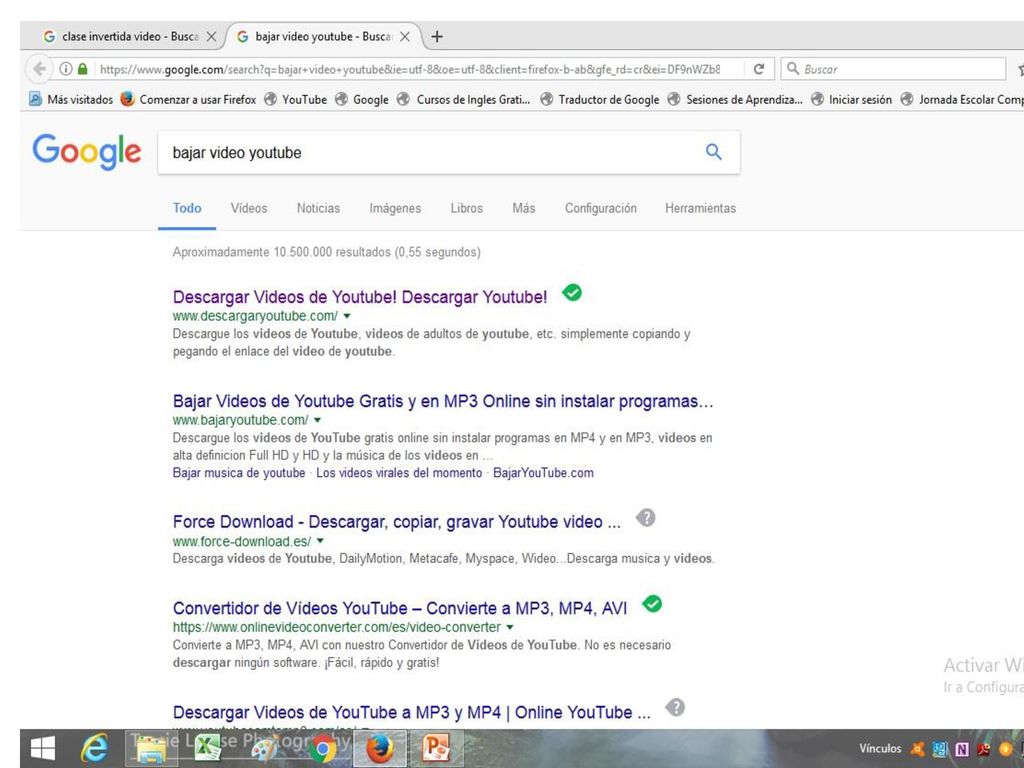This screenshot has width=1024, height=768.
Task: Open 'Descargar Videos de Youtube!' result
Action: [x=360, y=297]
